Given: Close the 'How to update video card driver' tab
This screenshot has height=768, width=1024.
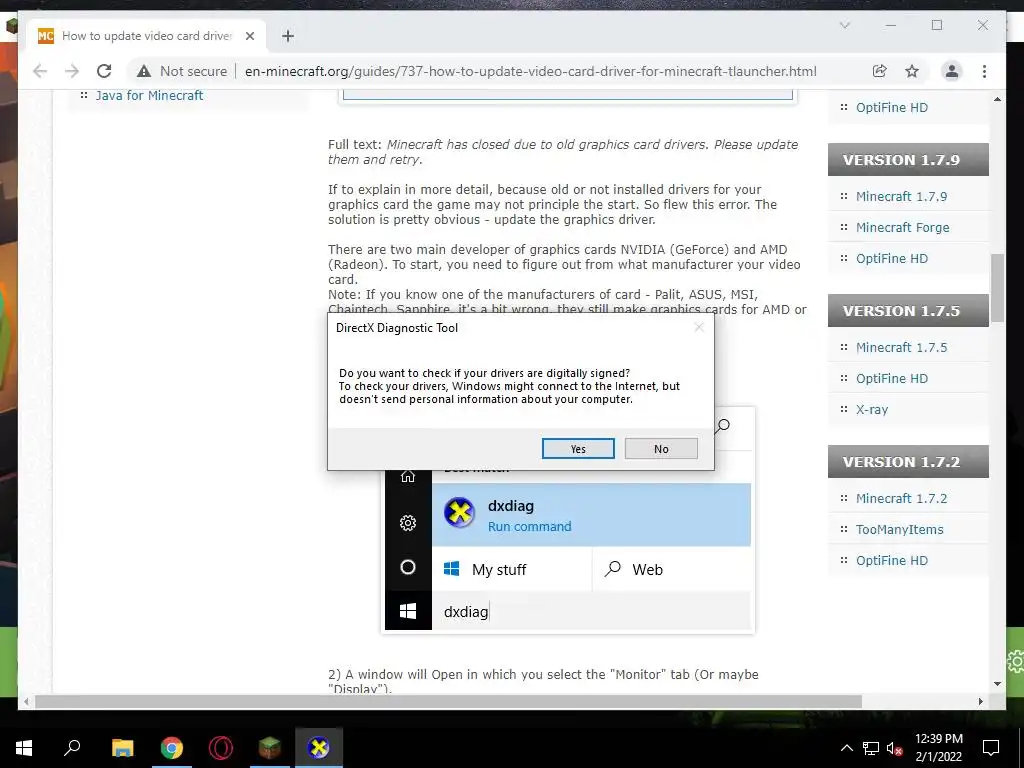Looking at the screenshot, I should pos(249,36).
